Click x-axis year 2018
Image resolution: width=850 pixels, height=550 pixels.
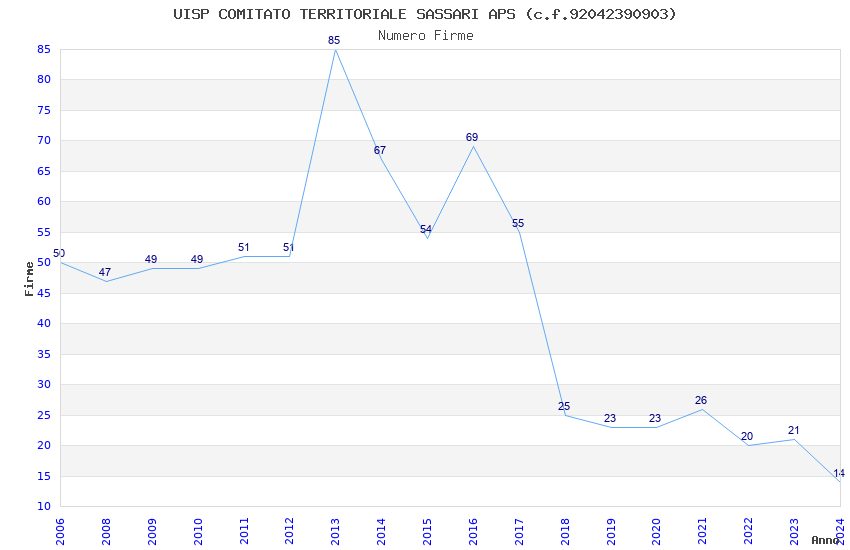pos(564,531)
